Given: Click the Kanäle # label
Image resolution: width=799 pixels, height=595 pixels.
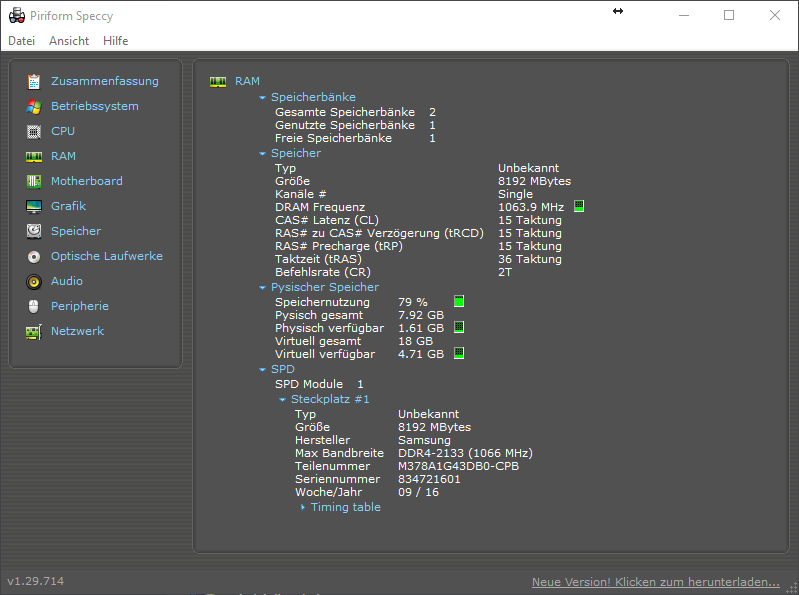Looking at the screenshot, I should pyautogui.click(x=301, y=194).
